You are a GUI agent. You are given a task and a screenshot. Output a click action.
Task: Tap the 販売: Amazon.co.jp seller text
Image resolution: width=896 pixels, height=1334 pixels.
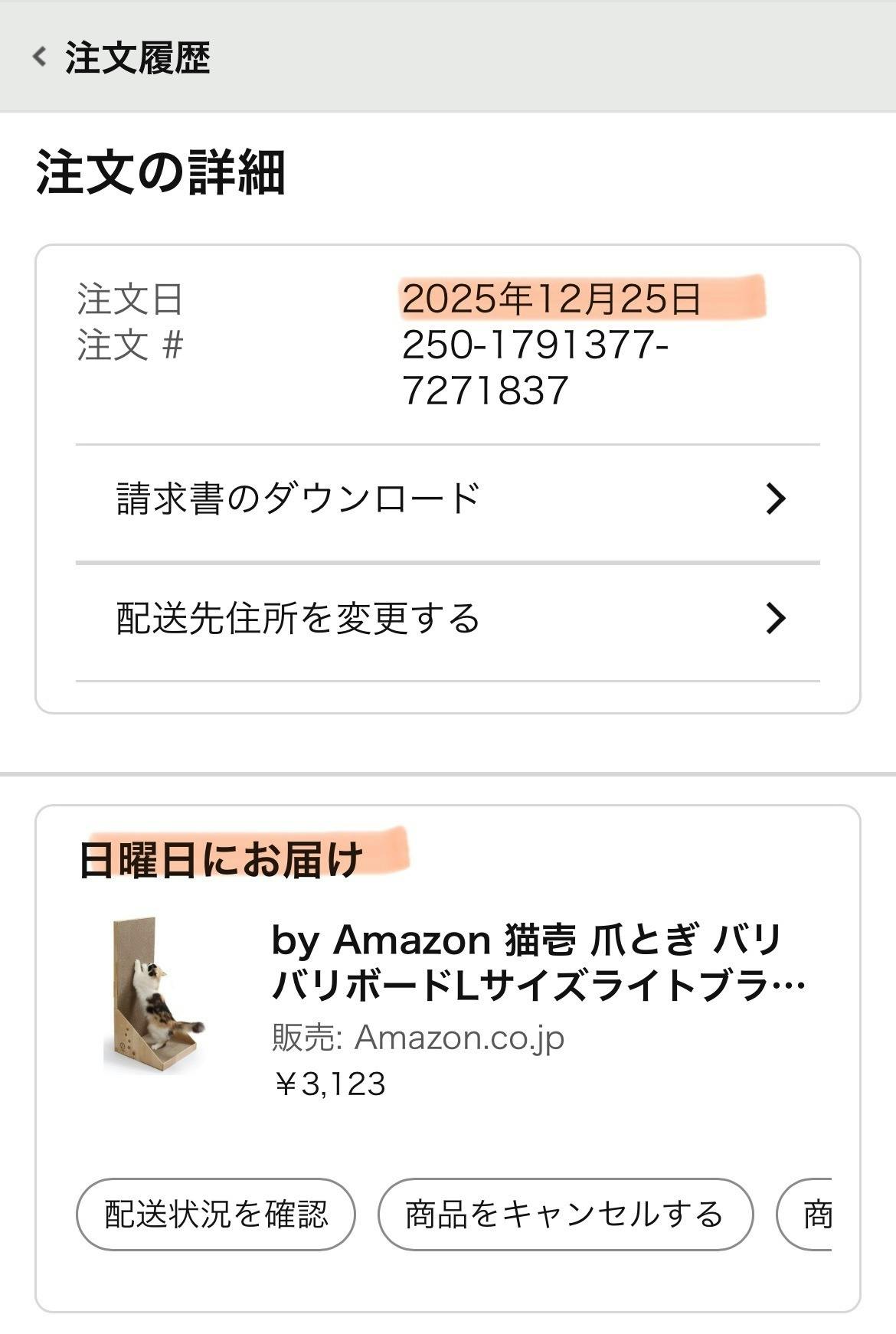pyautogui.click(x=418, y=1038)
